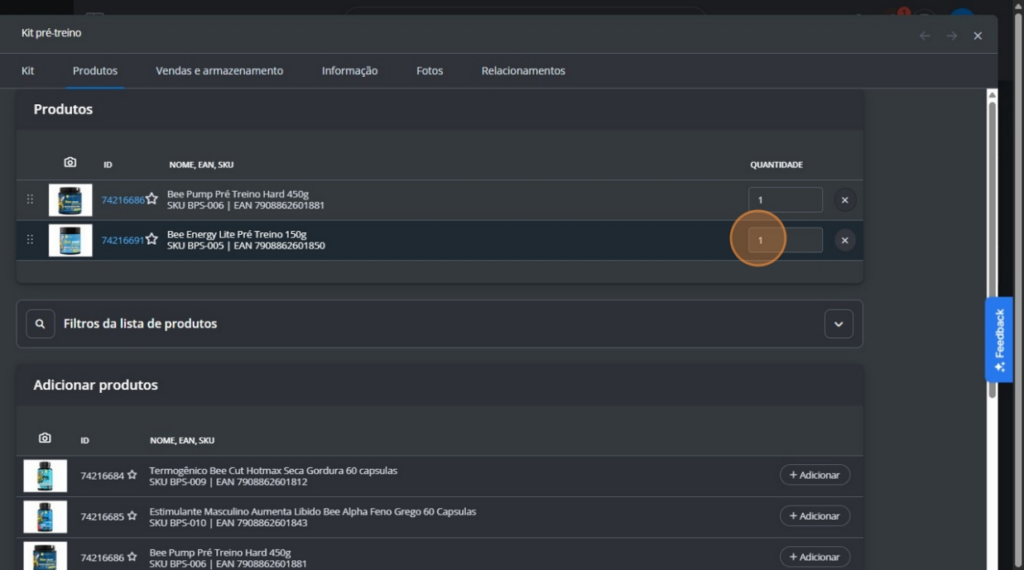1024x570 pixels.
Task: Open Termogênico Bee Cut Hotmax thumbnail
Action: [45, 475]
